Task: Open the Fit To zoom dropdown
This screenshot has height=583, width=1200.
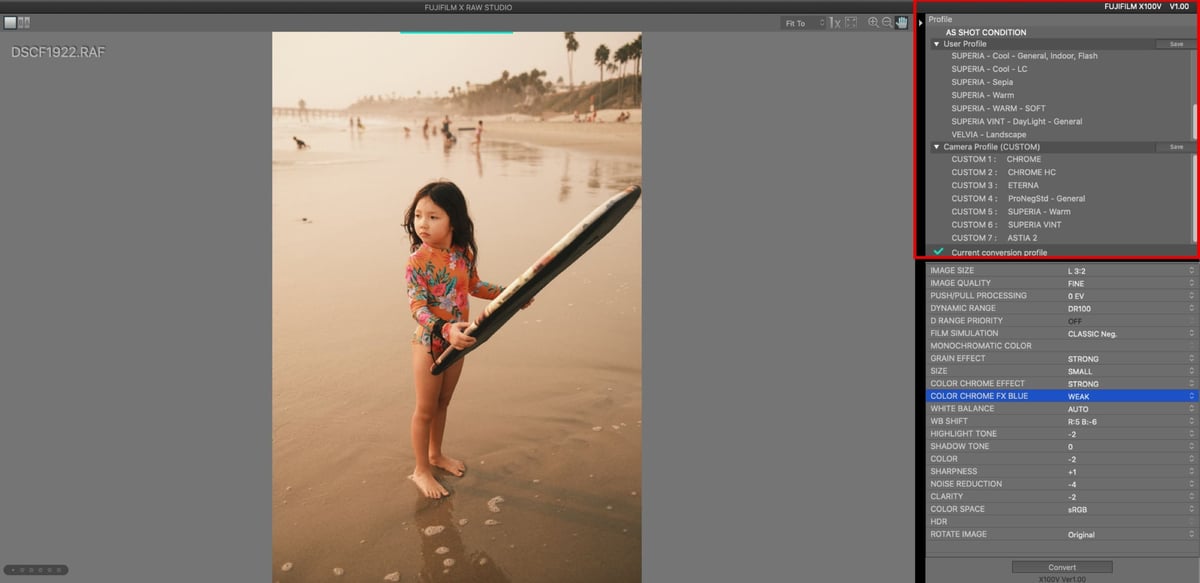Action: 805,22
